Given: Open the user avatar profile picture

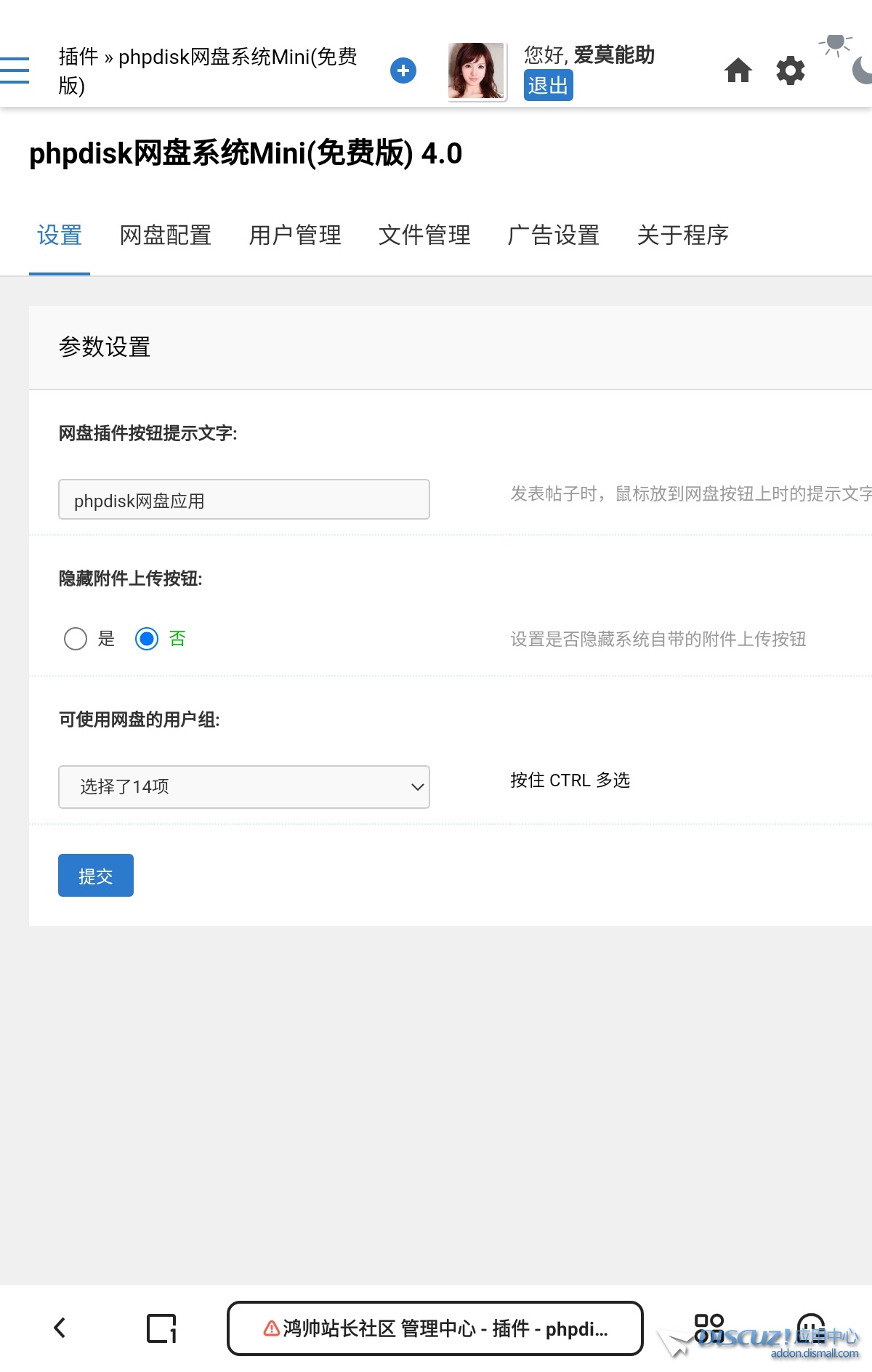Looking at the screenshot, I should 477,71.
